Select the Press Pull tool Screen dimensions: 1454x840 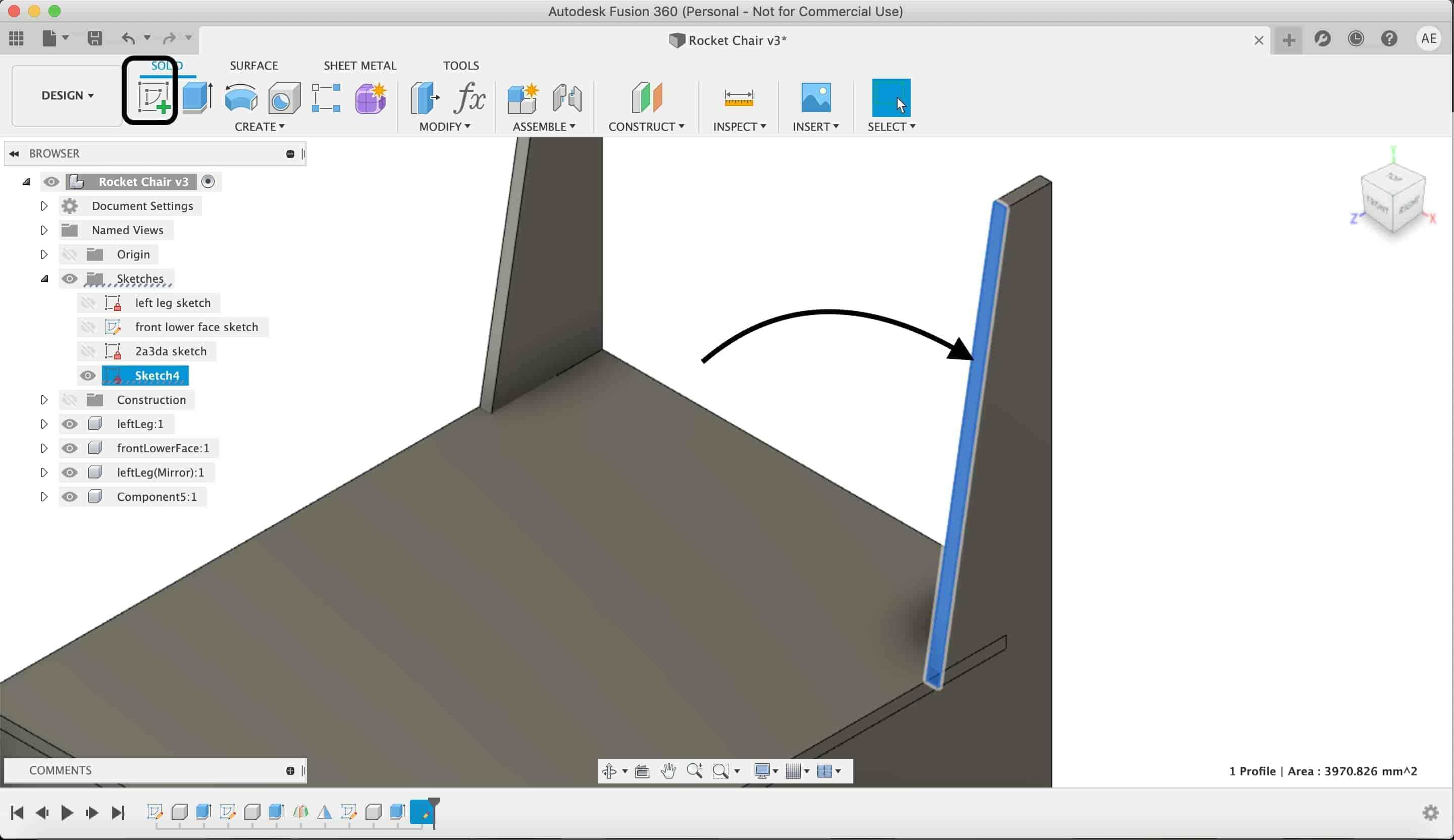(x=425, y=97)
